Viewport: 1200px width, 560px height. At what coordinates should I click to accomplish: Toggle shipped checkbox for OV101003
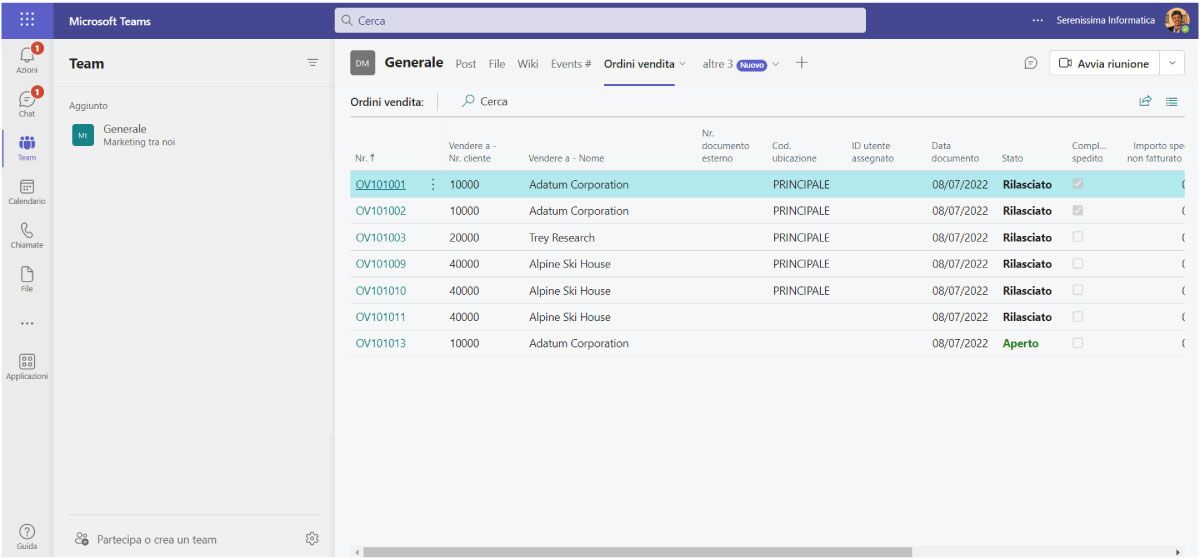(x=1078, y=237)
